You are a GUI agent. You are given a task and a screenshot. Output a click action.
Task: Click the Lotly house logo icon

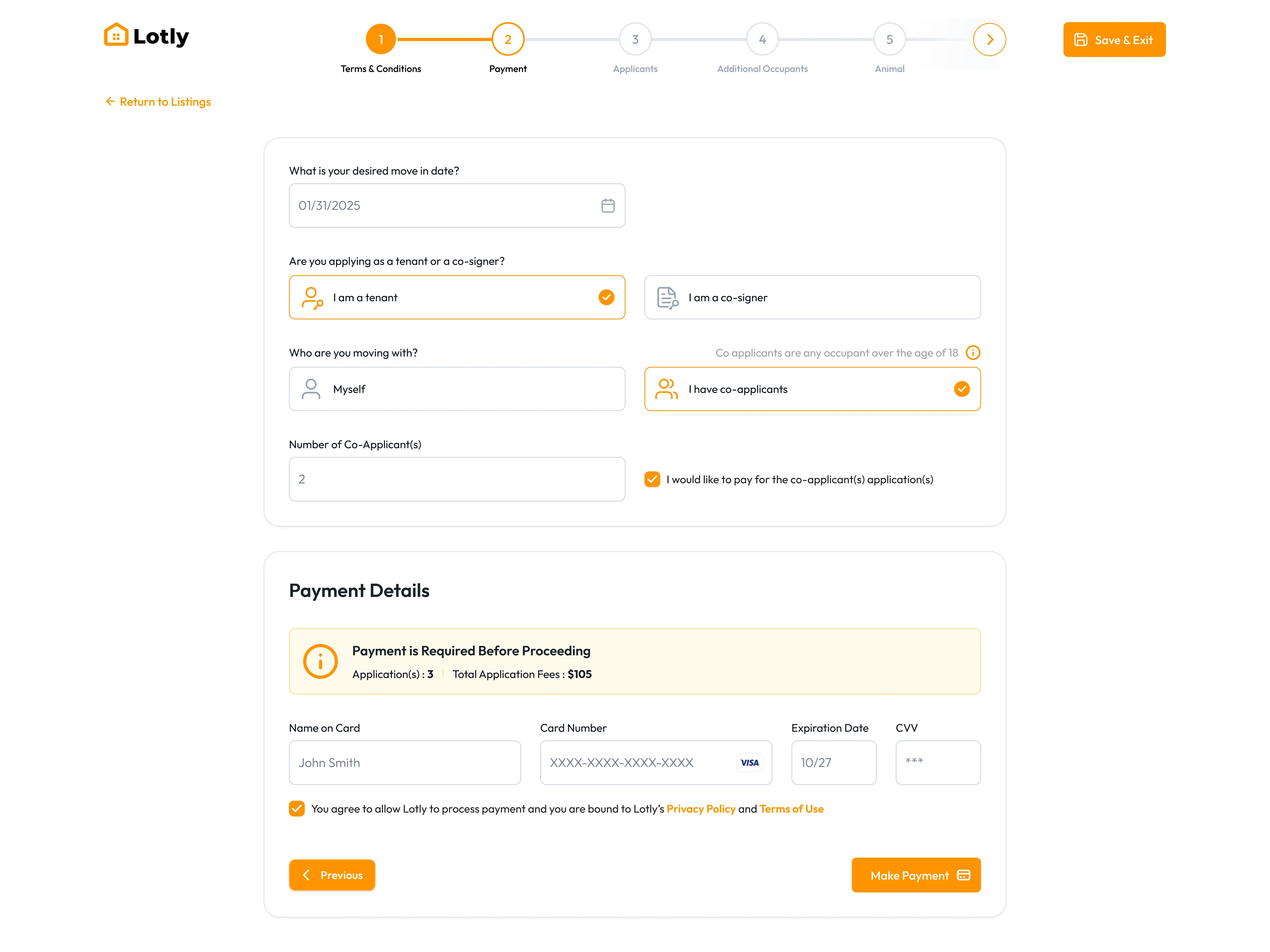116,35
